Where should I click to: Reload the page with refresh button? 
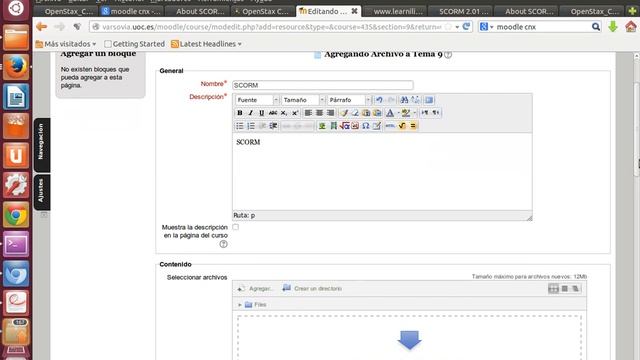pyautogui.click(x=467, y=27)
